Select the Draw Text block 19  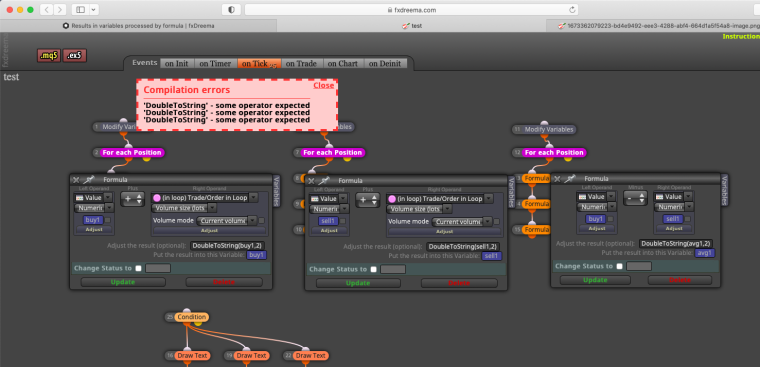pos(252,355)
